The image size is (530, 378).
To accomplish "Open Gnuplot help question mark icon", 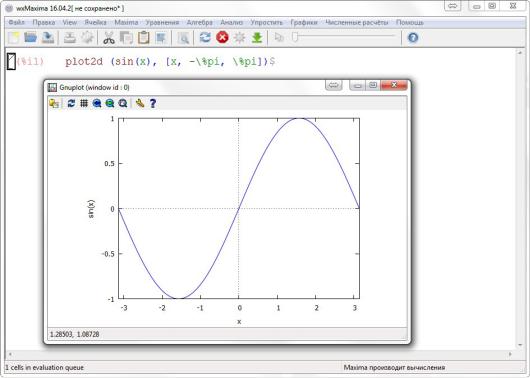I will pyautogui.click(x=153, y=103).
